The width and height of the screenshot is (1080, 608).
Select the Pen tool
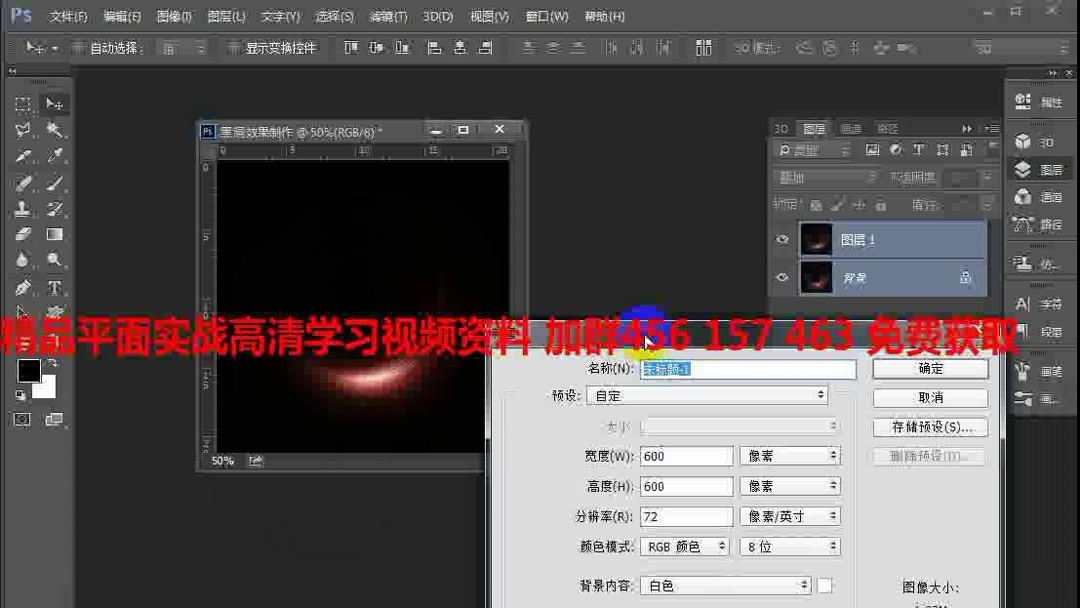(22, 287)
